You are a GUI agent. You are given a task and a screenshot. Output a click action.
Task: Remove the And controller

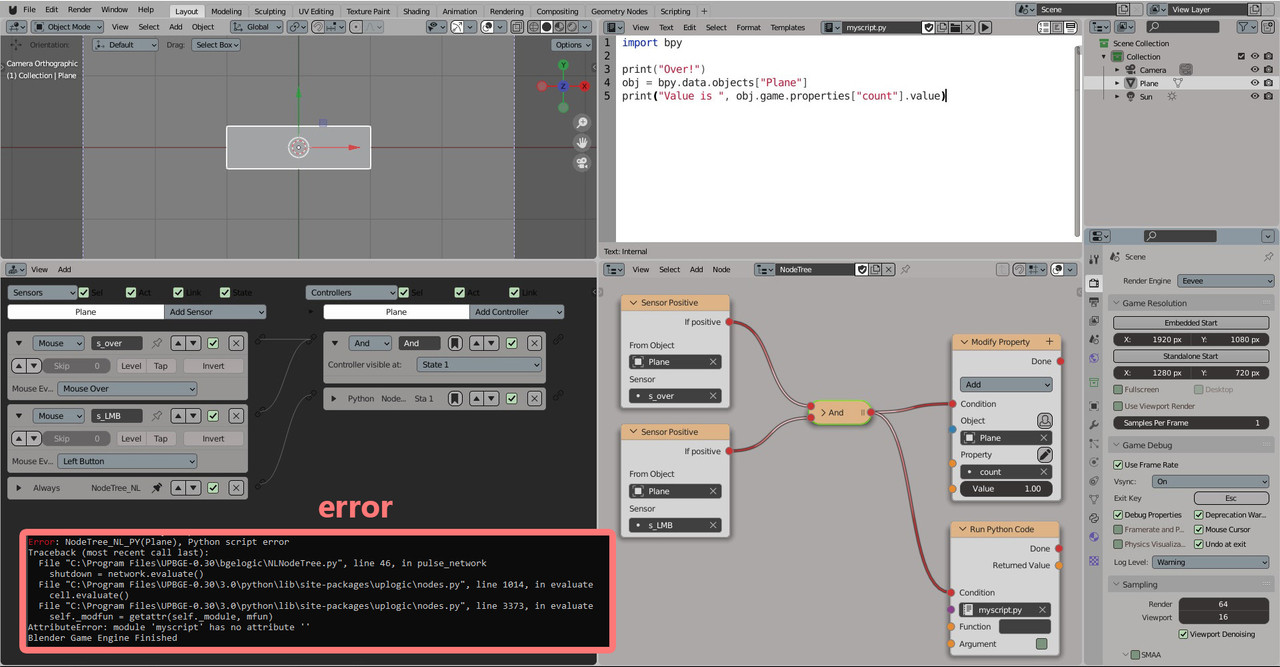tap(535, 343)
